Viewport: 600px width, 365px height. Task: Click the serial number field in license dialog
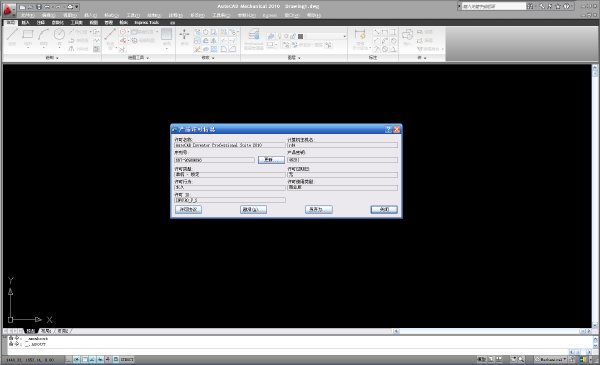[x=214, y=160]
